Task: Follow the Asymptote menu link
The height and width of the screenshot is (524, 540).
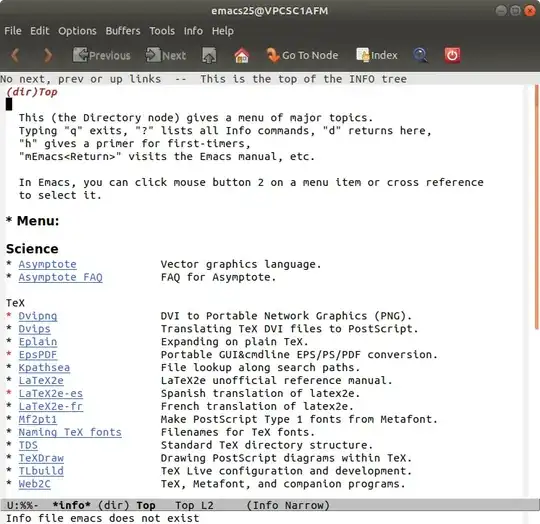Action: point(48,264)
